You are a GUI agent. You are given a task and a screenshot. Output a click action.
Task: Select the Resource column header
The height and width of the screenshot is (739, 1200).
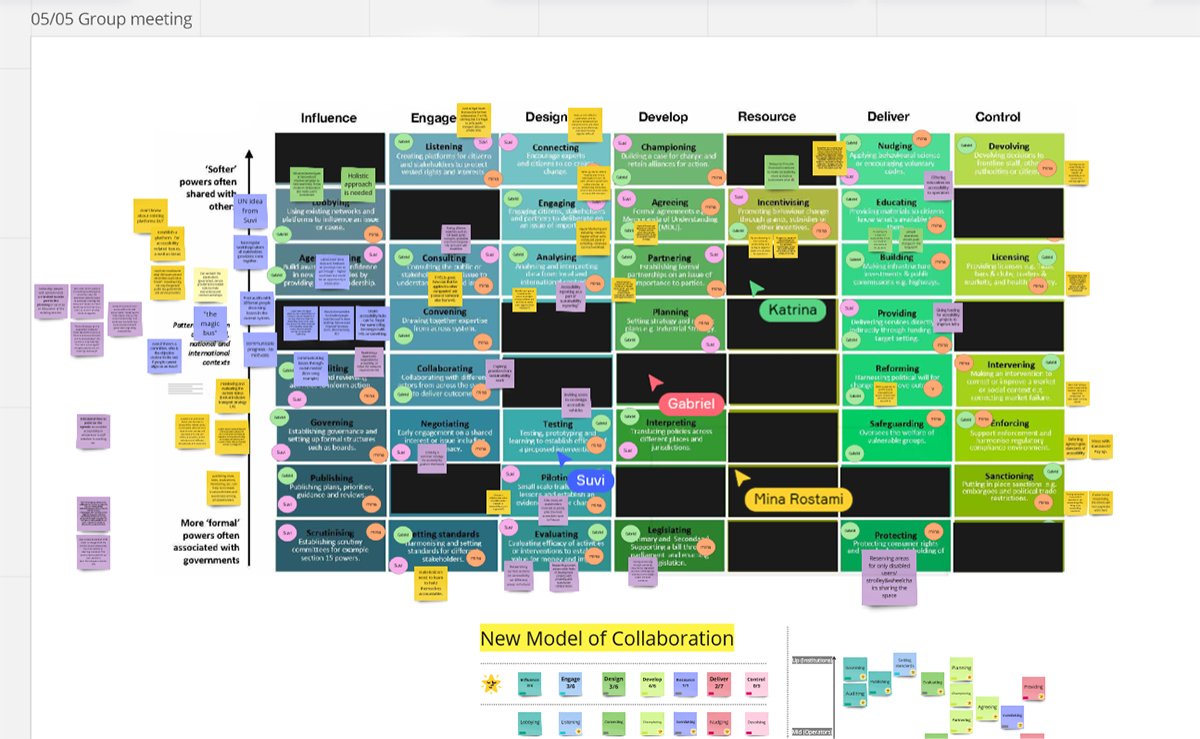(767, 117)
